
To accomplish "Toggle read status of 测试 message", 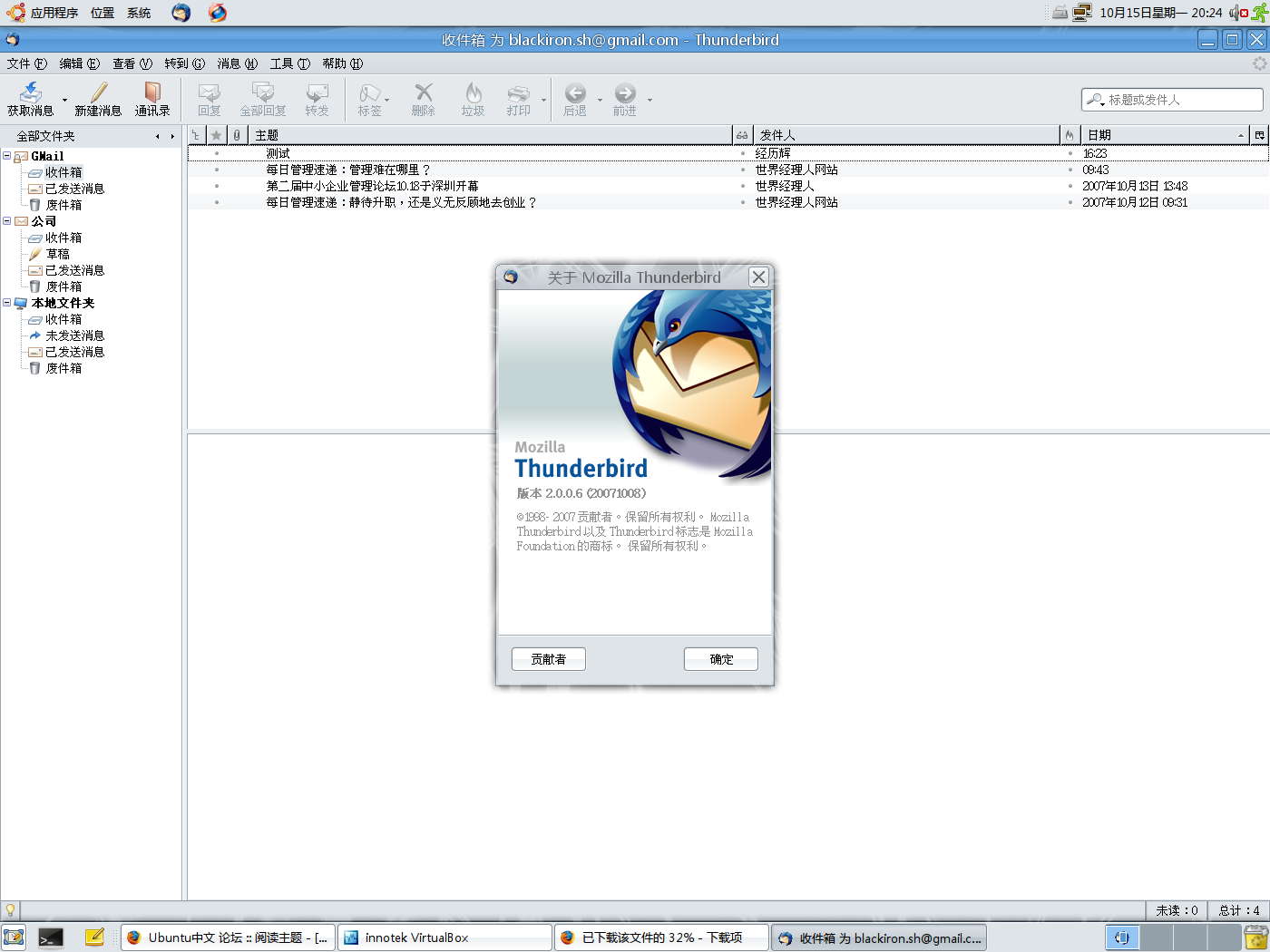I will (x=742, y=153).
